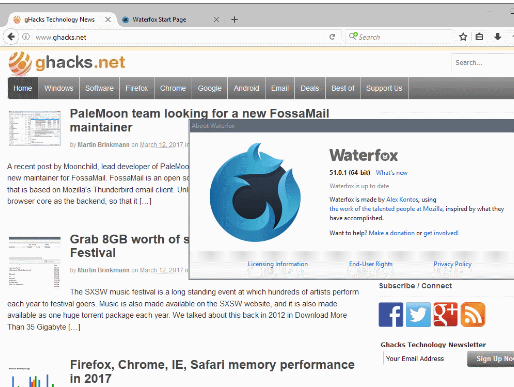Screen dimensions: 514x387
Task: Open the Grab 8GB worth Festival article
Action: pos(129,246)
